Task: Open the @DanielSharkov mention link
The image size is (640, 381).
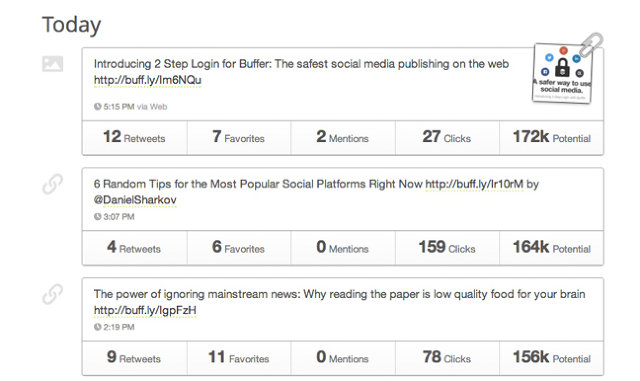Action: [x=135, y=200]
